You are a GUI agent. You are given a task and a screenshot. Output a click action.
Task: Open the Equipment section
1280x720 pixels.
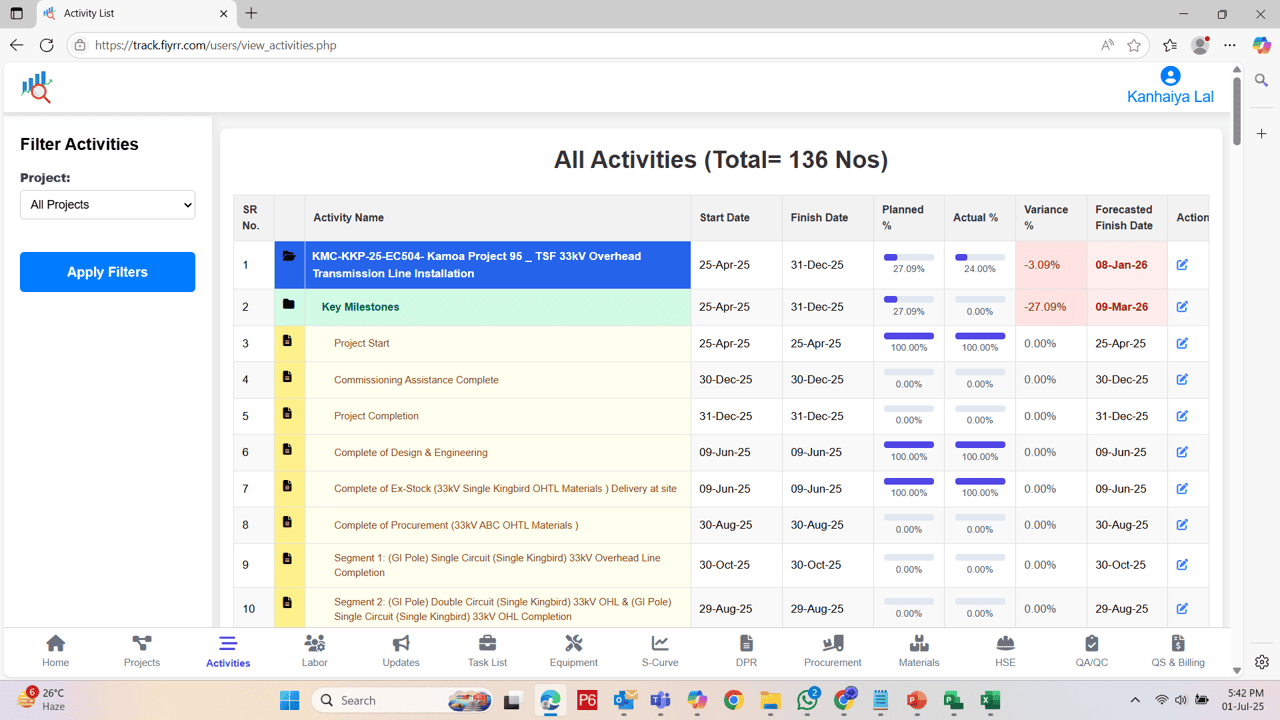[573, 650]
